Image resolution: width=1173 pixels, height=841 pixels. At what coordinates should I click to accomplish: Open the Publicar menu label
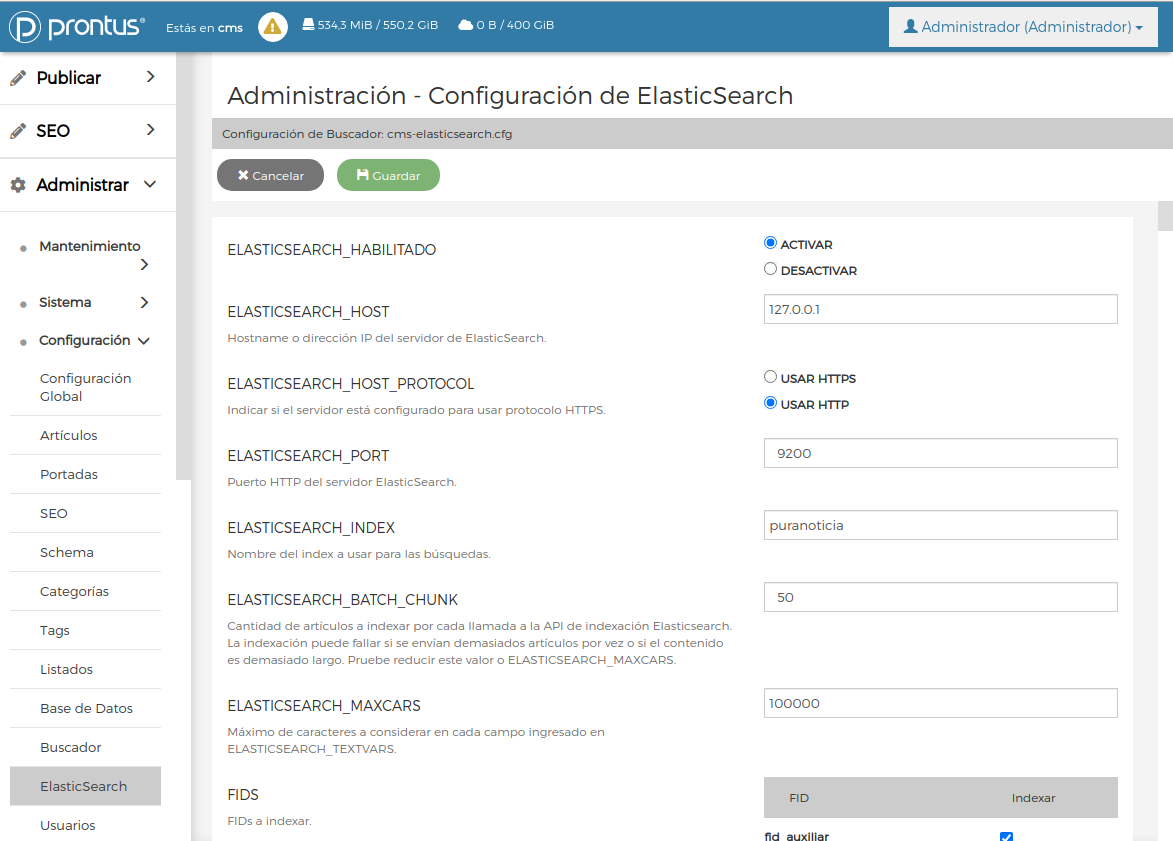pyautogui.click(x=69, y=78)
